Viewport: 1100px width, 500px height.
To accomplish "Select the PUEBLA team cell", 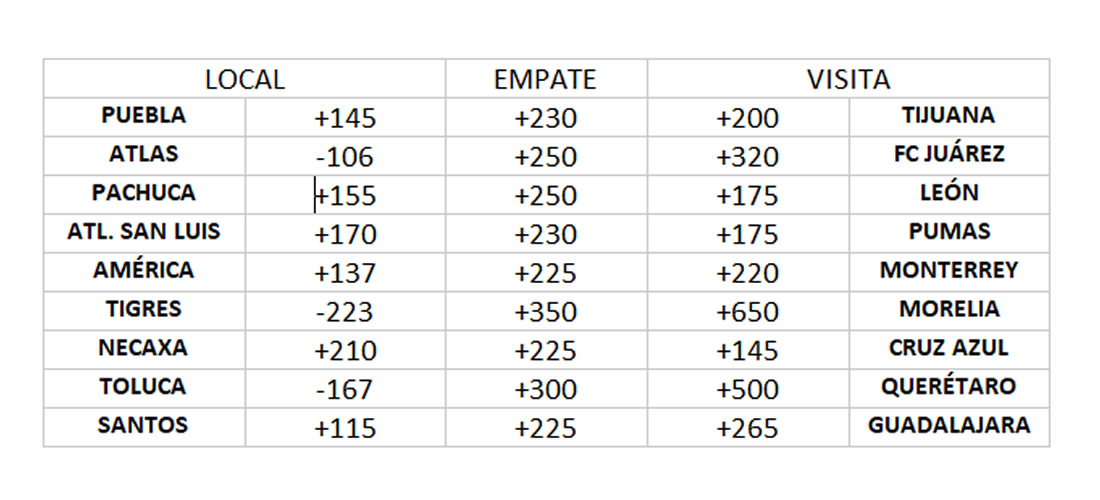I will pos(144,116).
